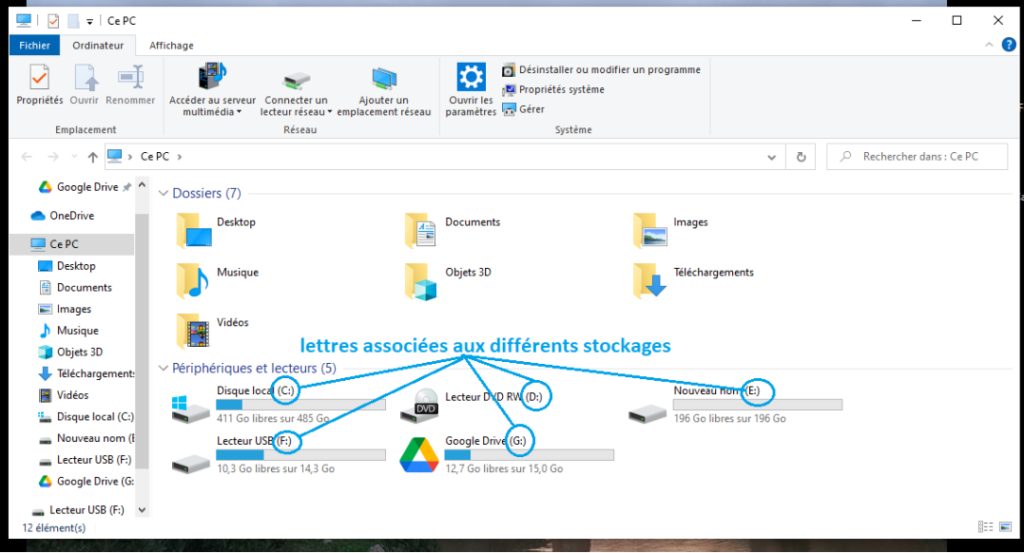Open the Documents folder icon
Screen dimensions: 1024x553
[420, 230]
